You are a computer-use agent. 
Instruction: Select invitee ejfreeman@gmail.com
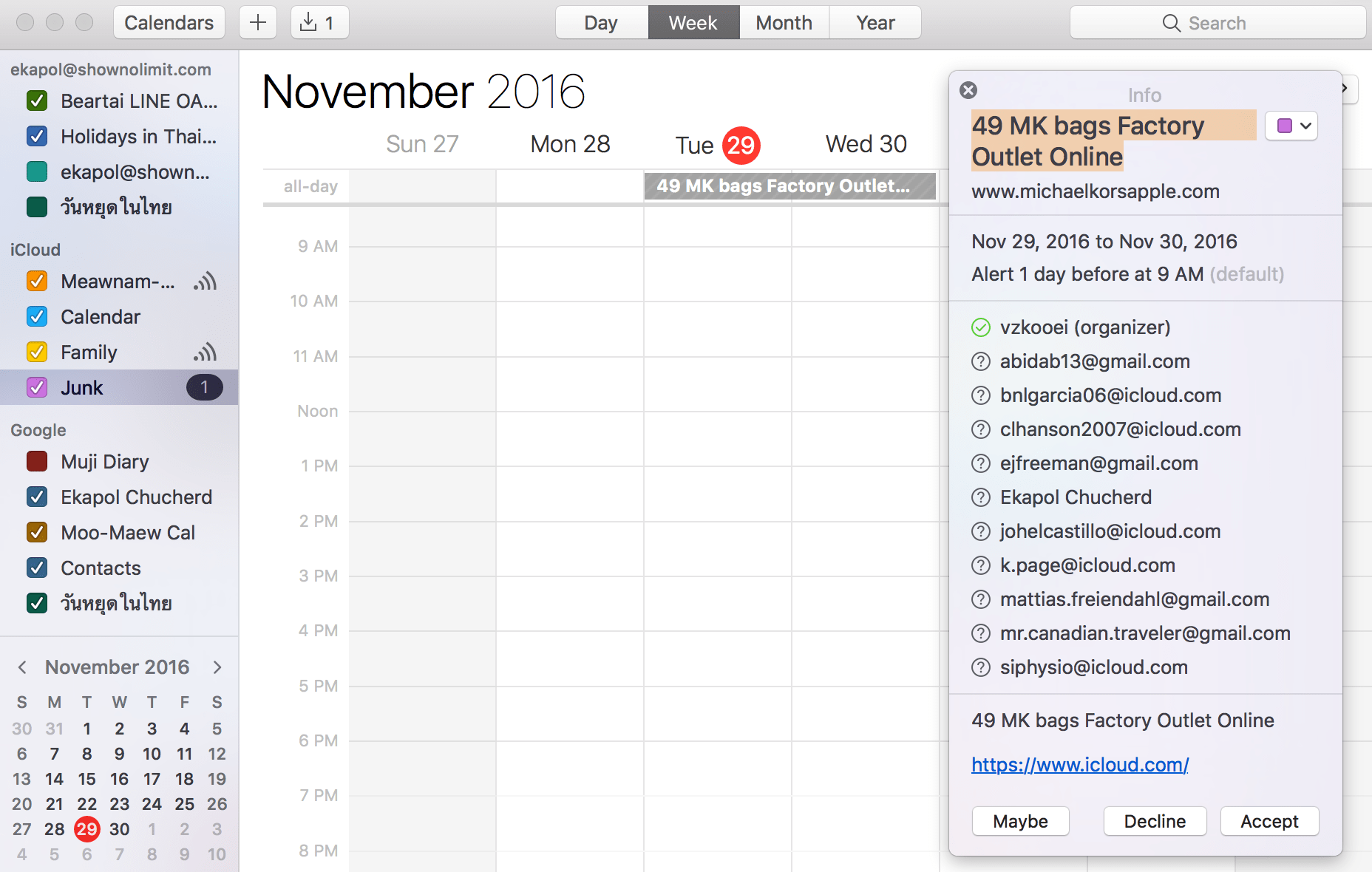pyautogui.click(x=1099, y=463)
